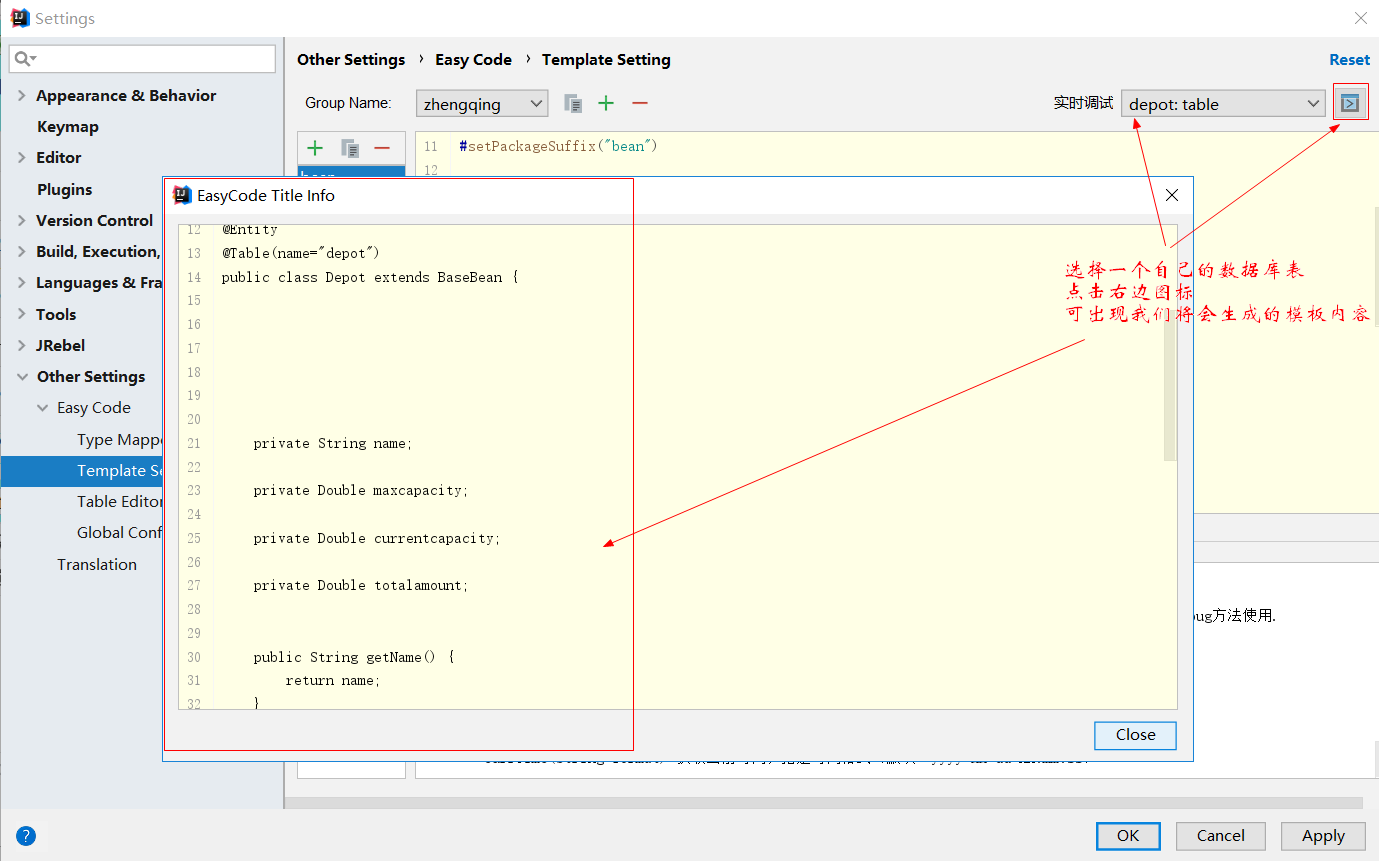Screen dimensions: 1379x861
Task: Click the line private Double currentcapacity;
Action: (377, 538)
